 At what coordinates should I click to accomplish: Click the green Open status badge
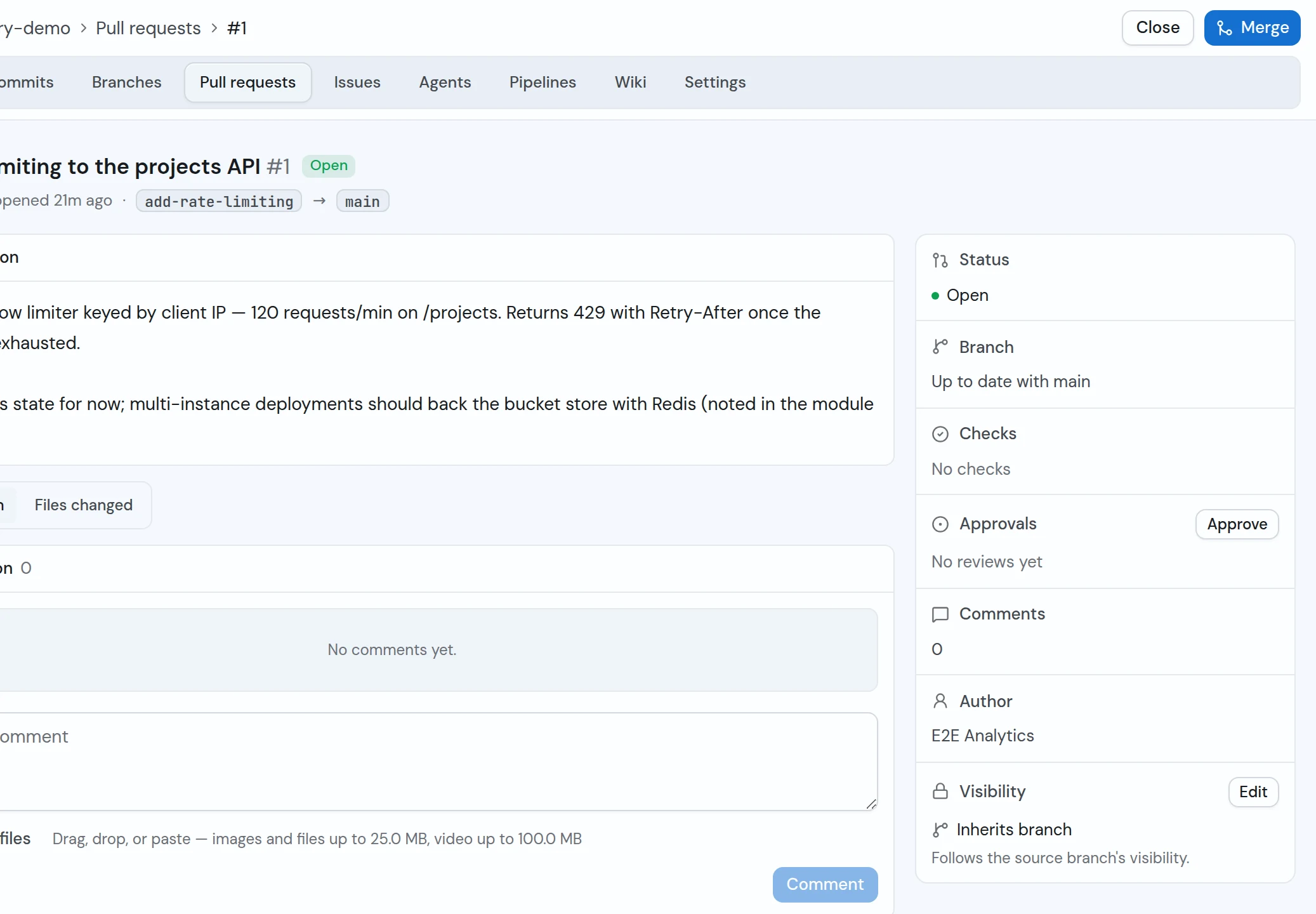pos(329,166)
